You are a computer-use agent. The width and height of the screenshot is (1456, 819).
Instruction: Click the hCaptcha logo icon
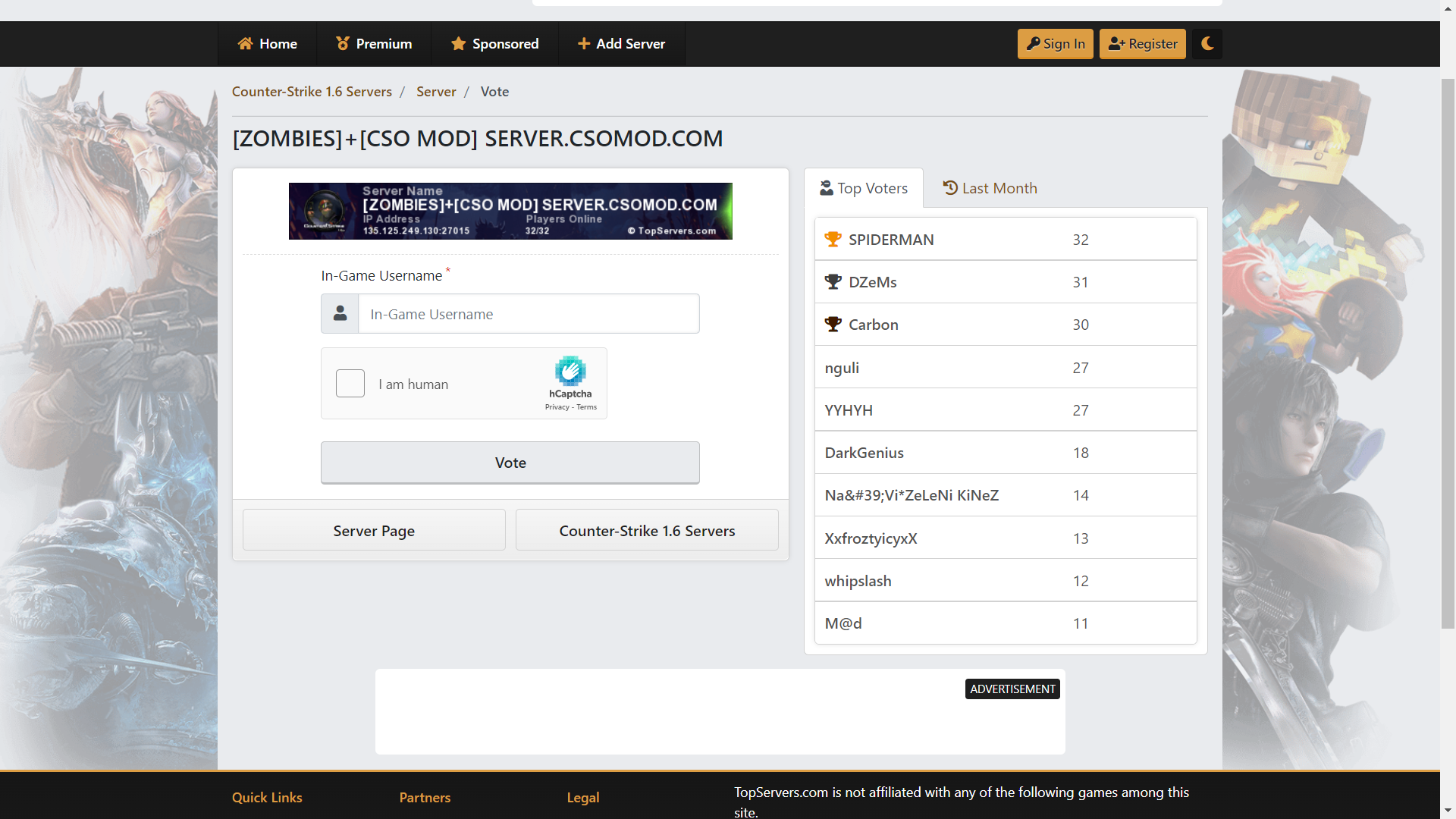(x=570, y=371)
